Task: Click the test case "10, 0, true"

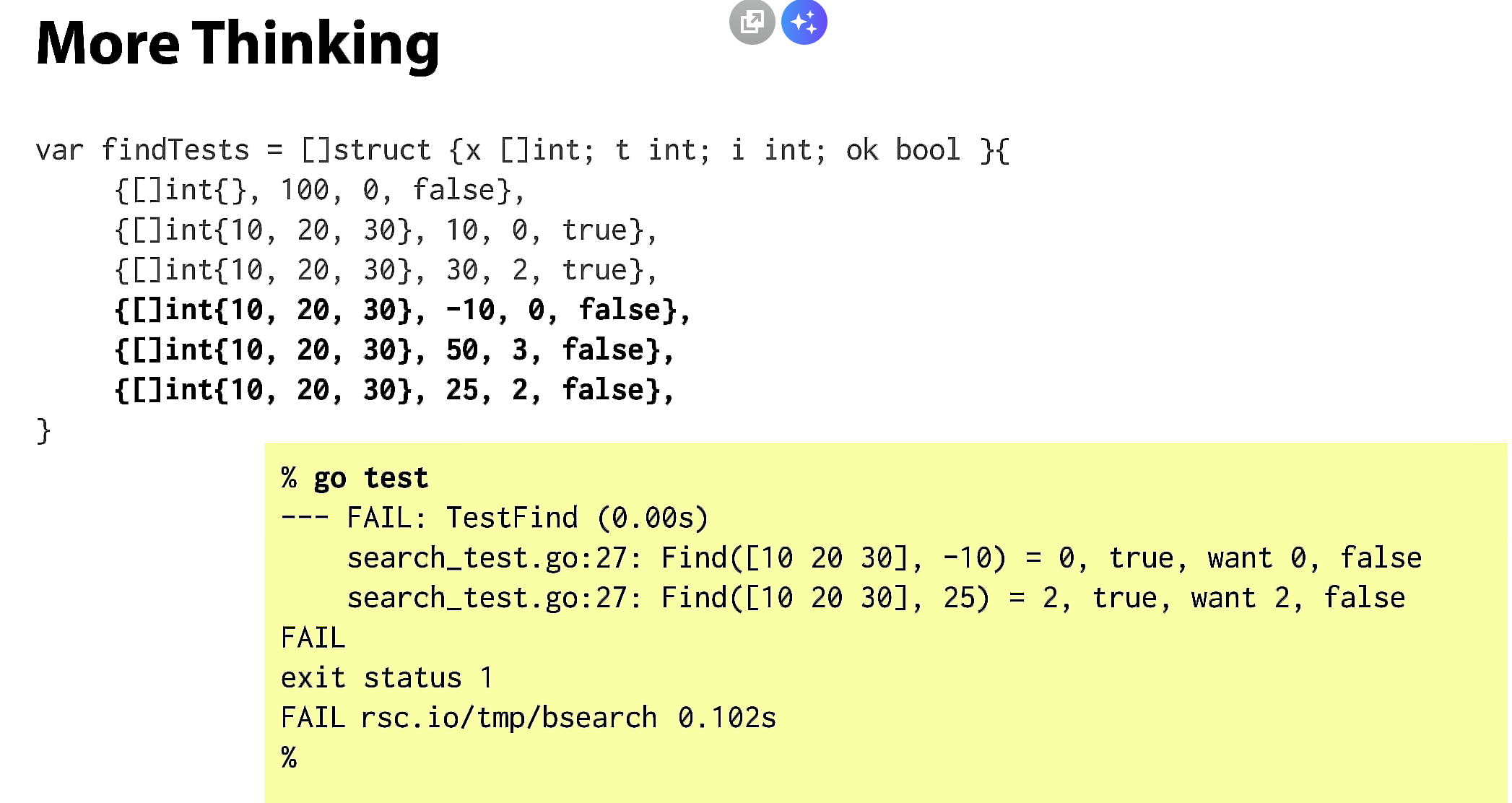Action: click(x=386, y=230)
